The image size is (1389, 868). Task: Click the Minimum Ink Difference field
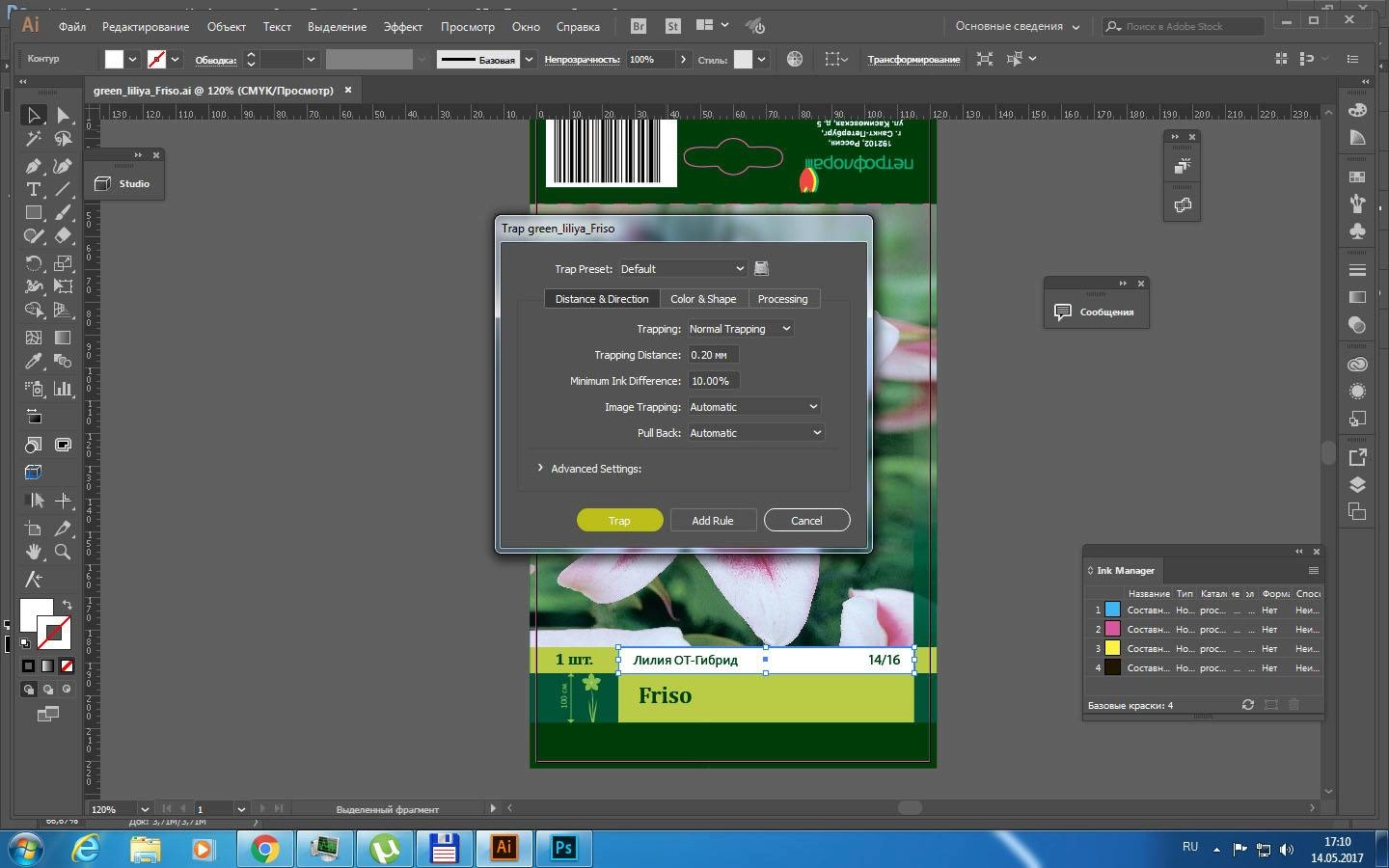[713, 381]
